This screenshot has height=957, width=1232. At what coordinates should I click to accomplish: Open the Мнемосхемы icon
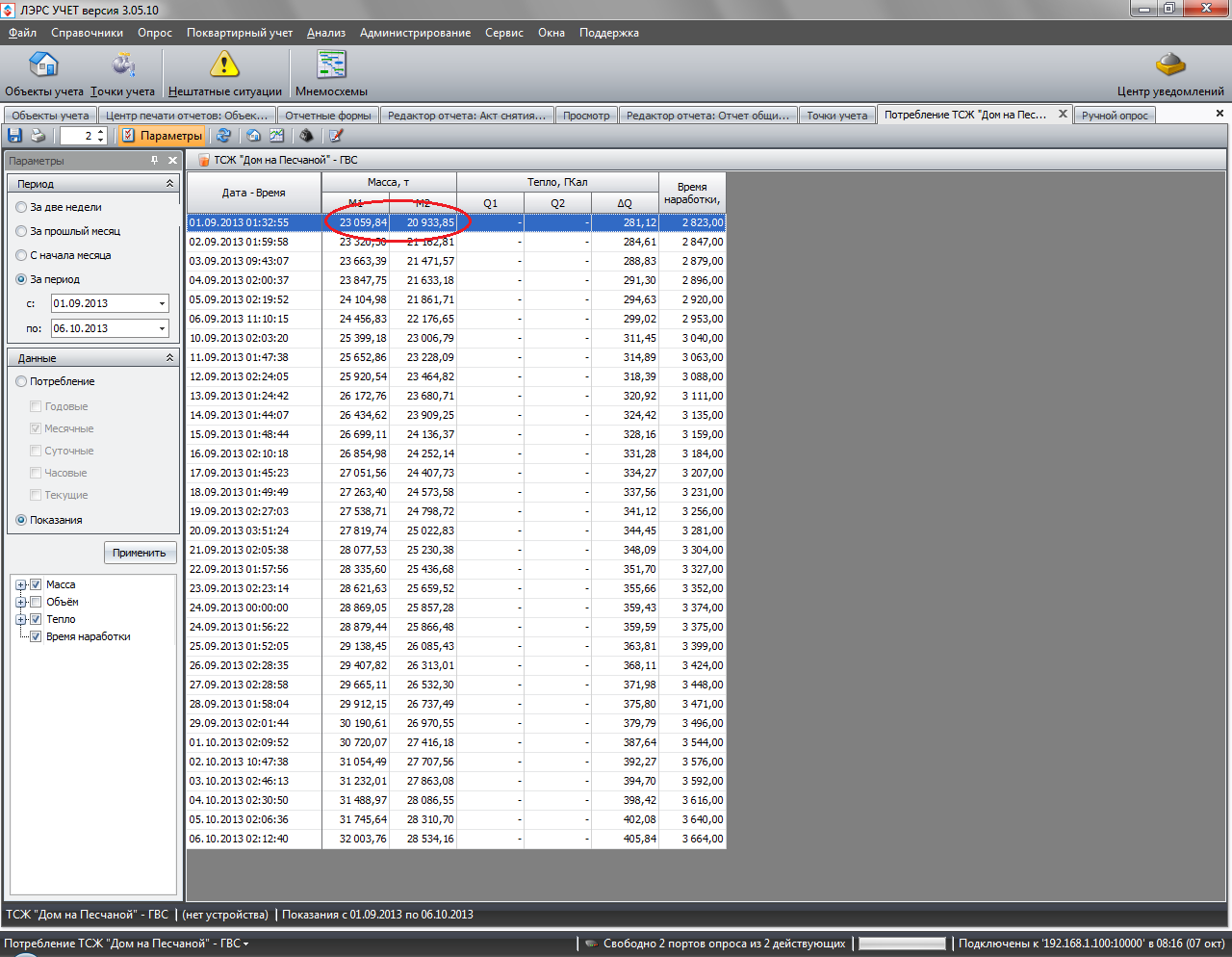(331, 65)
